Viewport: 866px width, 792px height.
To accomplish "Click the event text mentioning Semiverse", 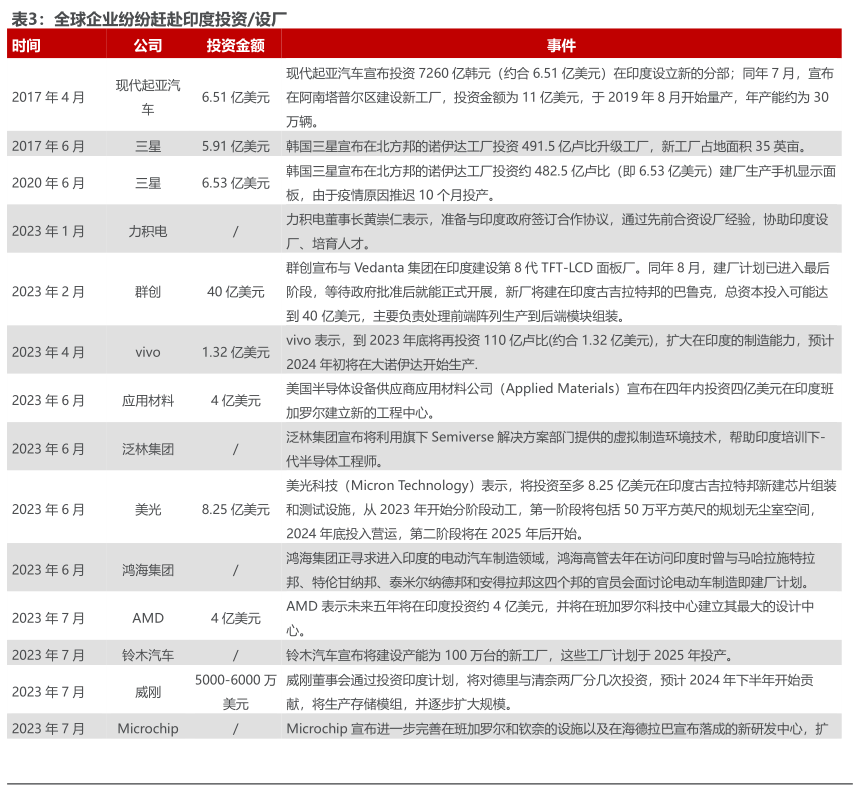I will pos(556,449).
